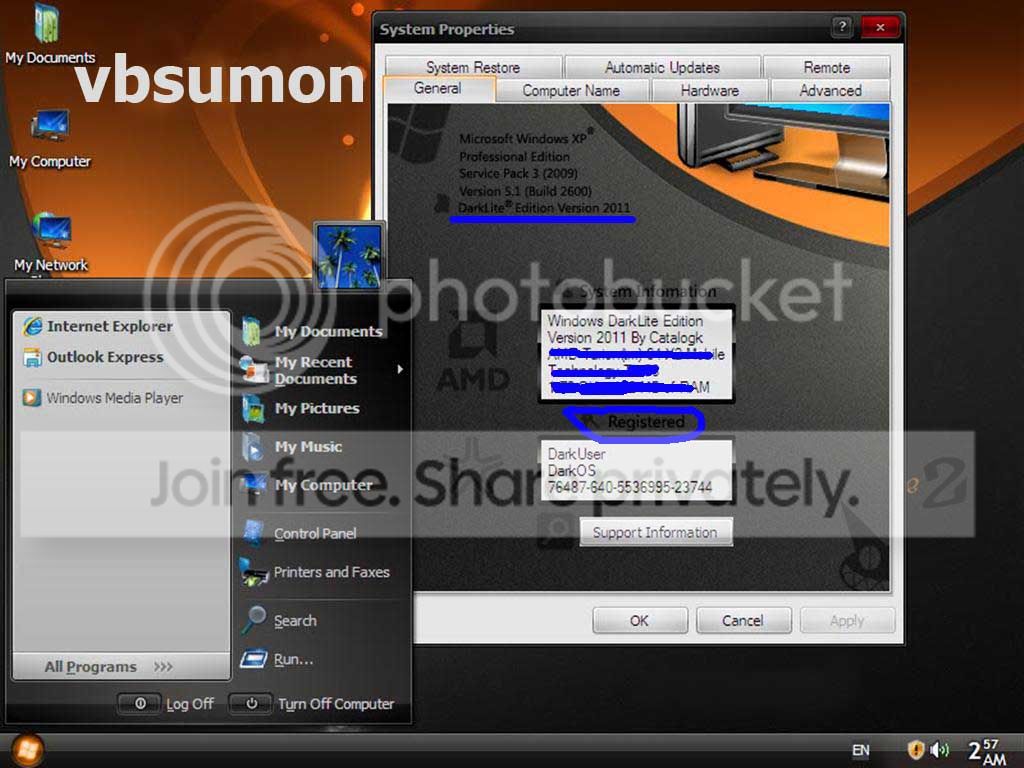1024x768 pixels.
Task: Switch to the Hardware tab
Action: coord(710,90)
